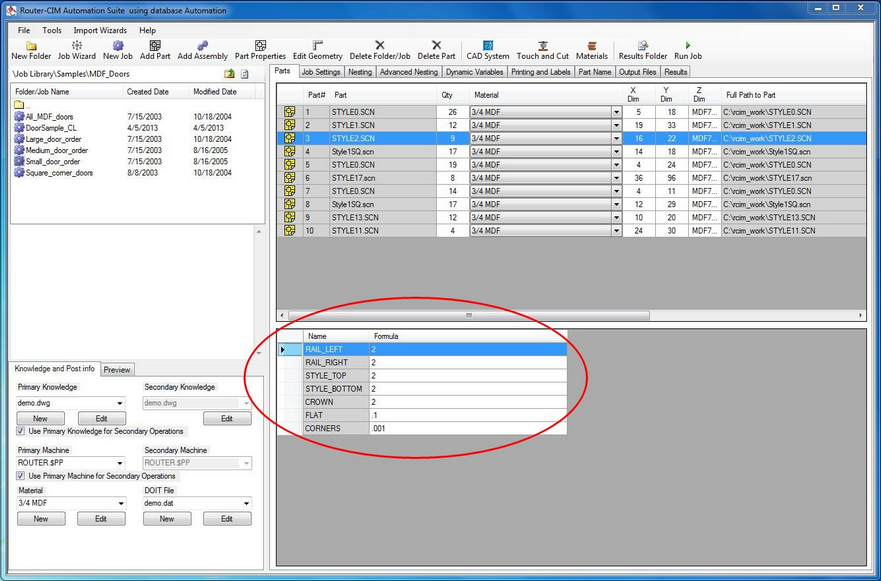Click Edit under Material

click(101, 519)
